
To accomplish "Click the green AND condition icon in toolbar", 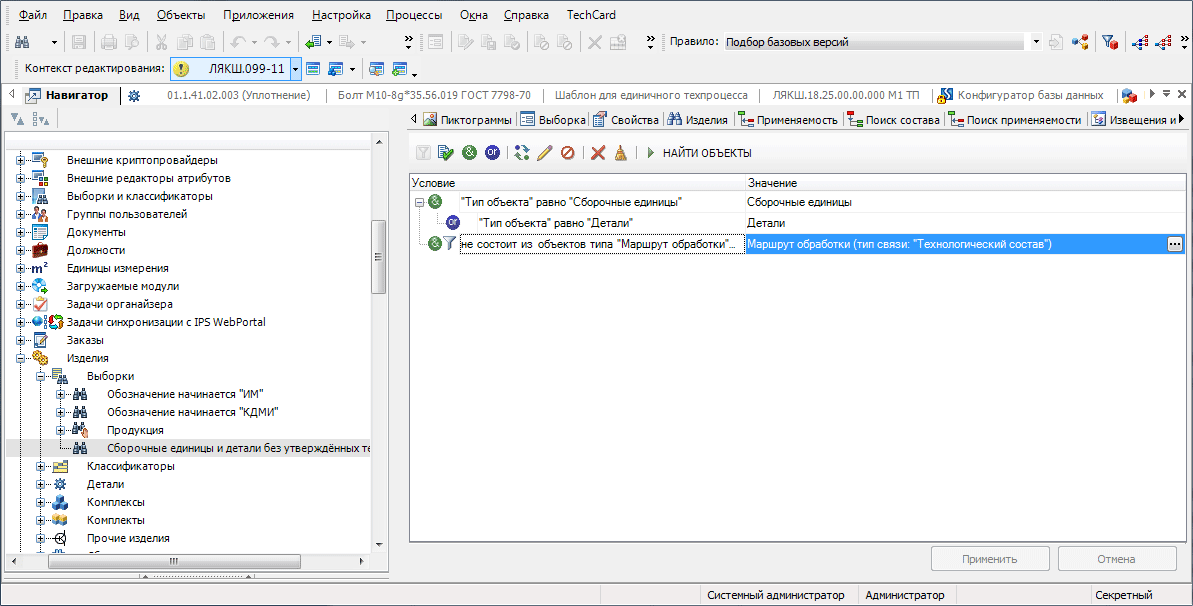I will click(x=470, y=153).
